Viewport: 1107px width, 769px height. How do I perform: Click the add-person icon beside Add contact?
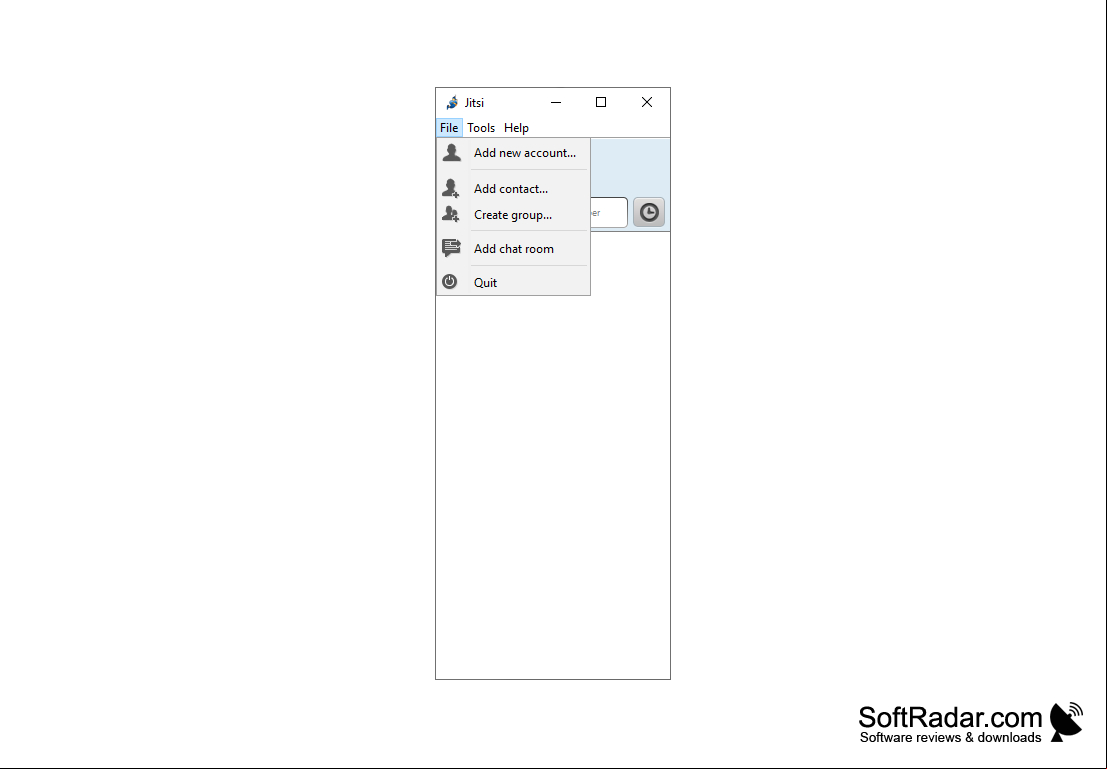(x=450, y=188)
